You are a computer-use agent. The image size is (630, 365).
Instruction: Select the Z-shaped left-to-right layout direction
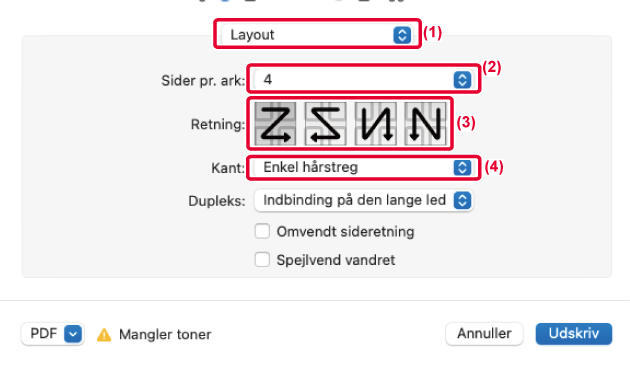(275, 124)
